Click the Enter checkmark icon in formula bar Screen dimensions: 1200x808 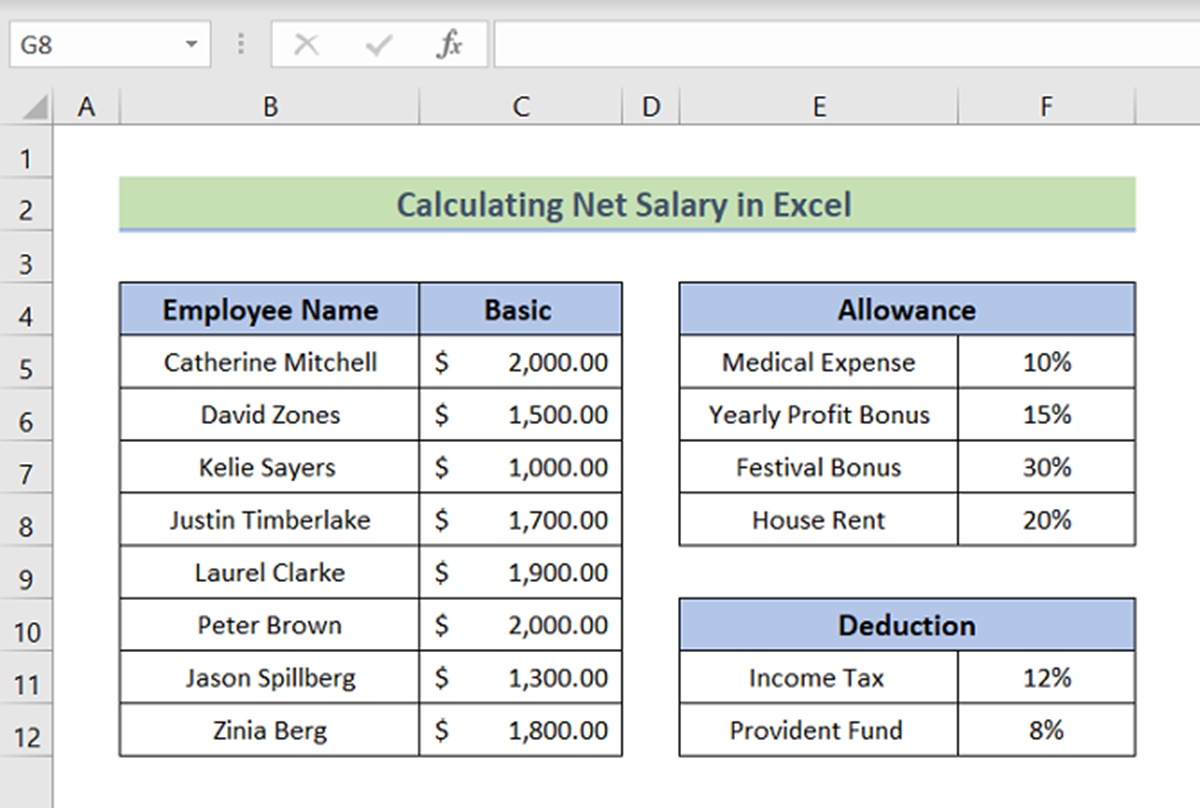pos(378,43)
